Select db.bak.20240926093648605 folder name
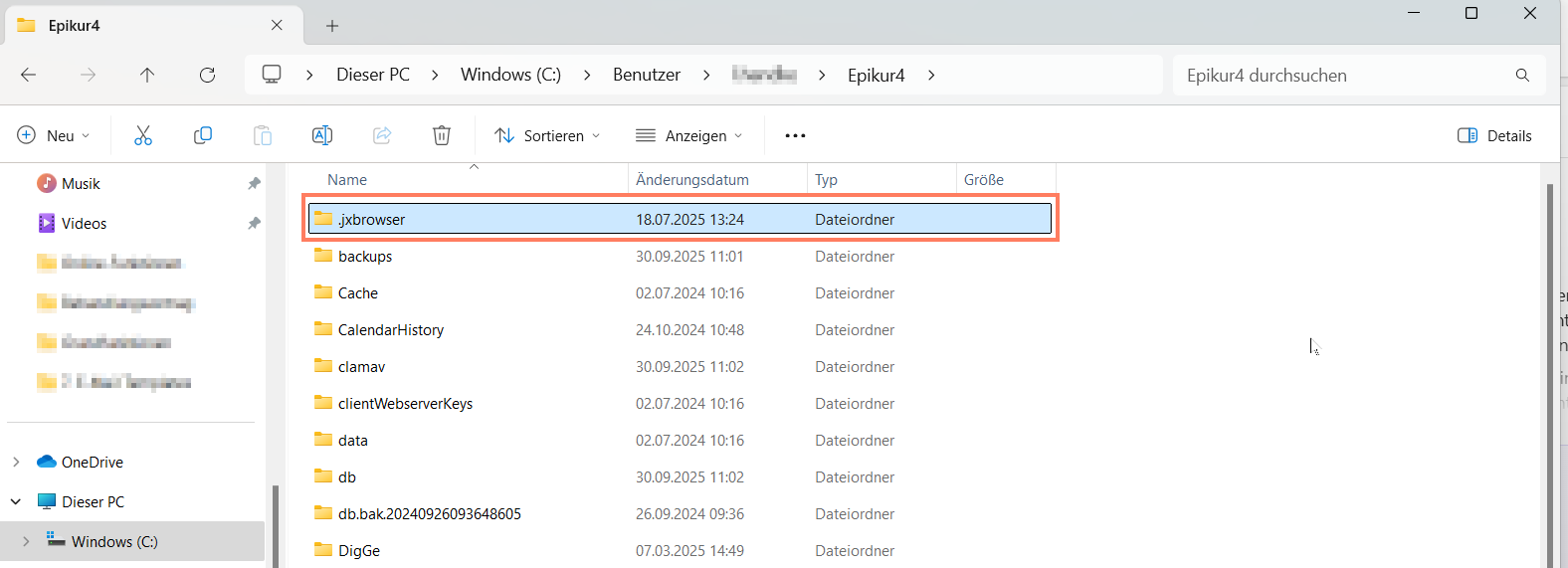The width and height of the screenshot is (1568, 568). (430, 513)
